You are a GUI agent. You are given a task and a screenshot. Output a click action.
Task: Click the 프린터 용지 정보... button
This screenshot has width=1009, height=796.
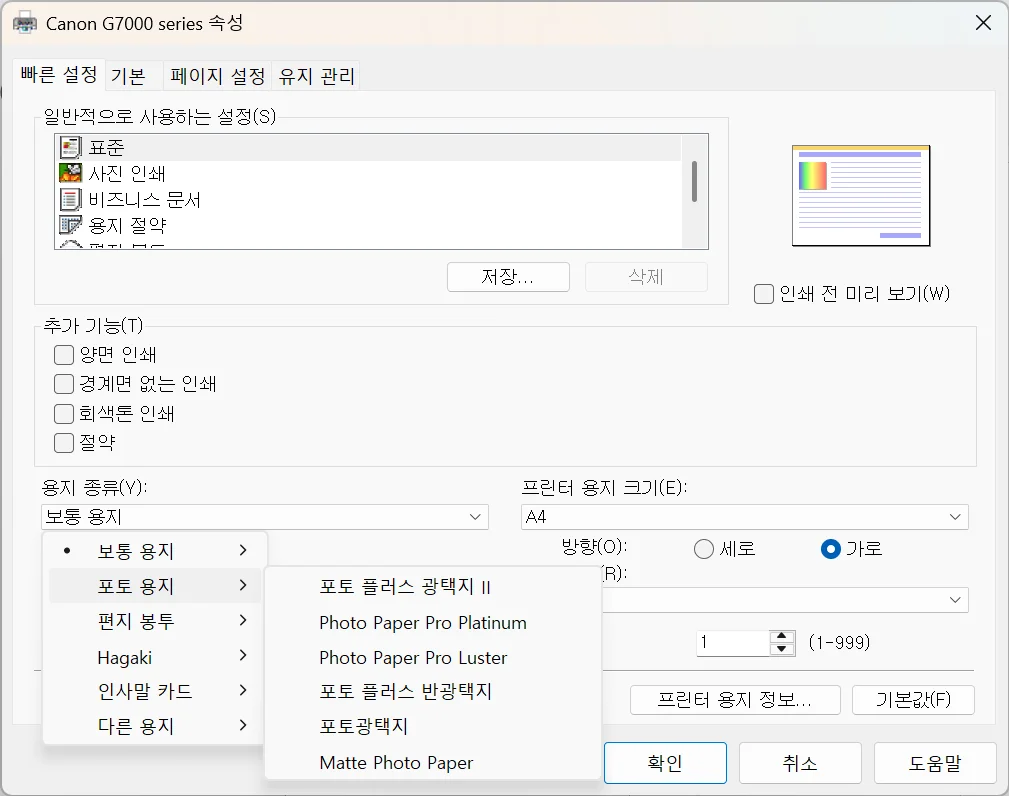pos(735,700)
